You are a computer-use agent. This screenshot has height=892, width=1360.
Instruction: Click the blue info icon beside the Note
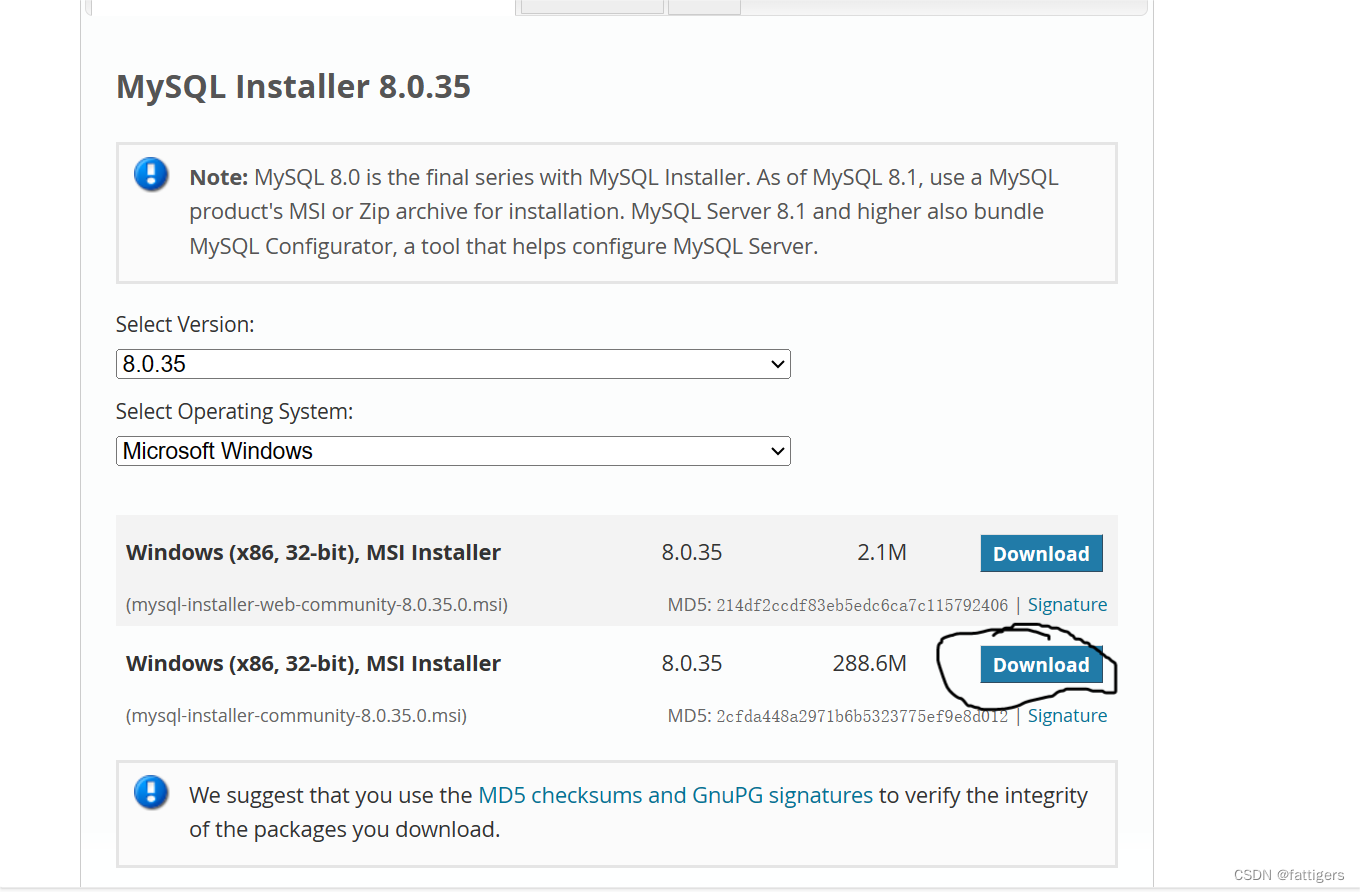[151, 175]
